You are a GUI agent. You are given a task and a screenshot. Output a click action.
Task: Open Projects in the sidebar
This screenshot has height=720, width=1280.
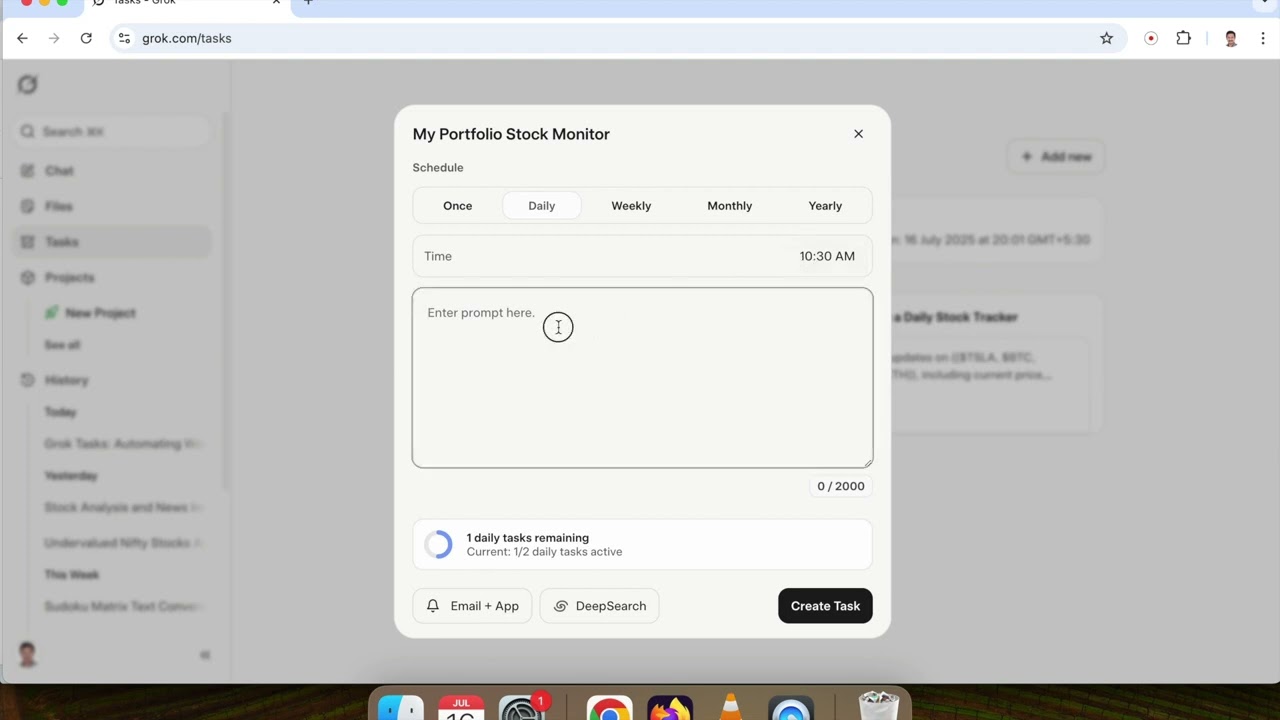[114, 277]
